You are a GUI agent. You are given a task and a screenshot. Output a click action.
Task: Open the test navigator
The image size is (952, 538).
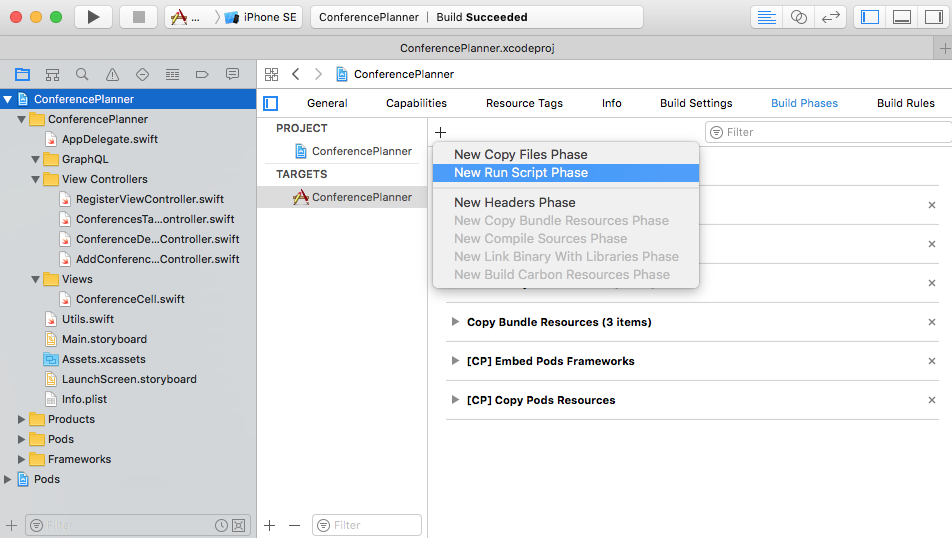(142, 75)
